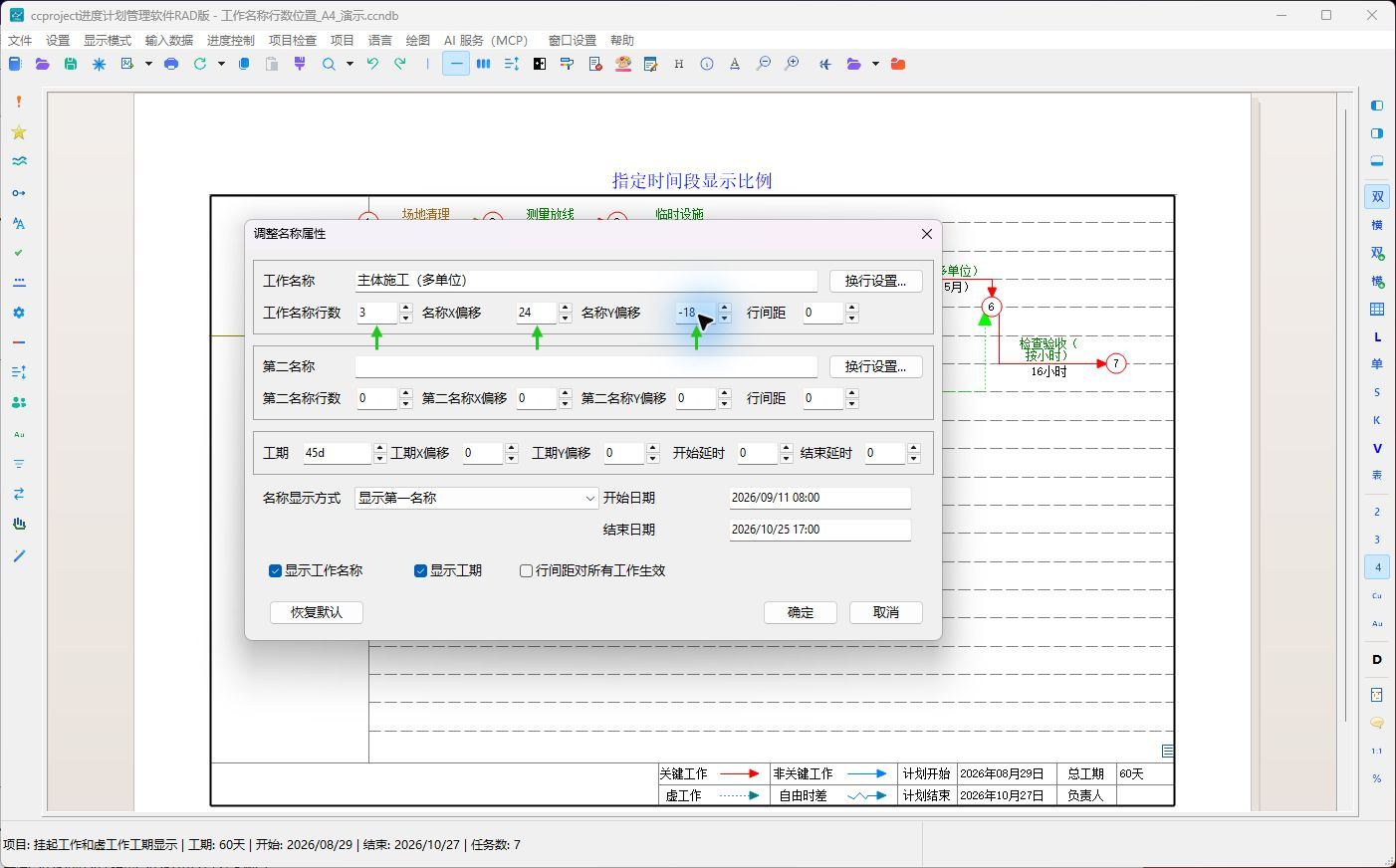Viewport: 1396px width, 868px height.
Task: Click the 表 icon in right sidebar
Action: coord(1377,475)
